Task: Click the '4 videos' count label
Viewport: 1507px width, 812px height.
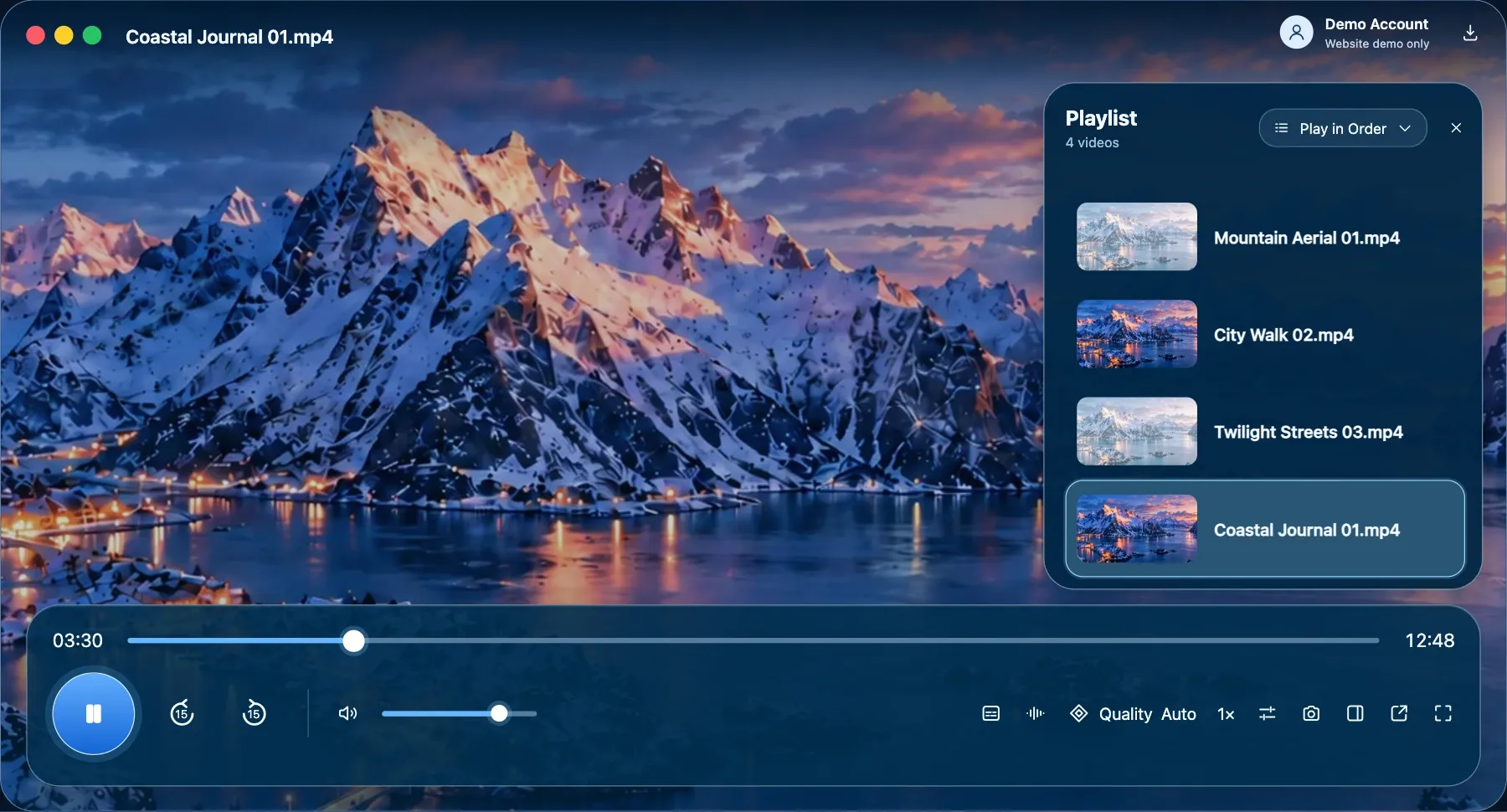Action: click(x=1092, y=142)
